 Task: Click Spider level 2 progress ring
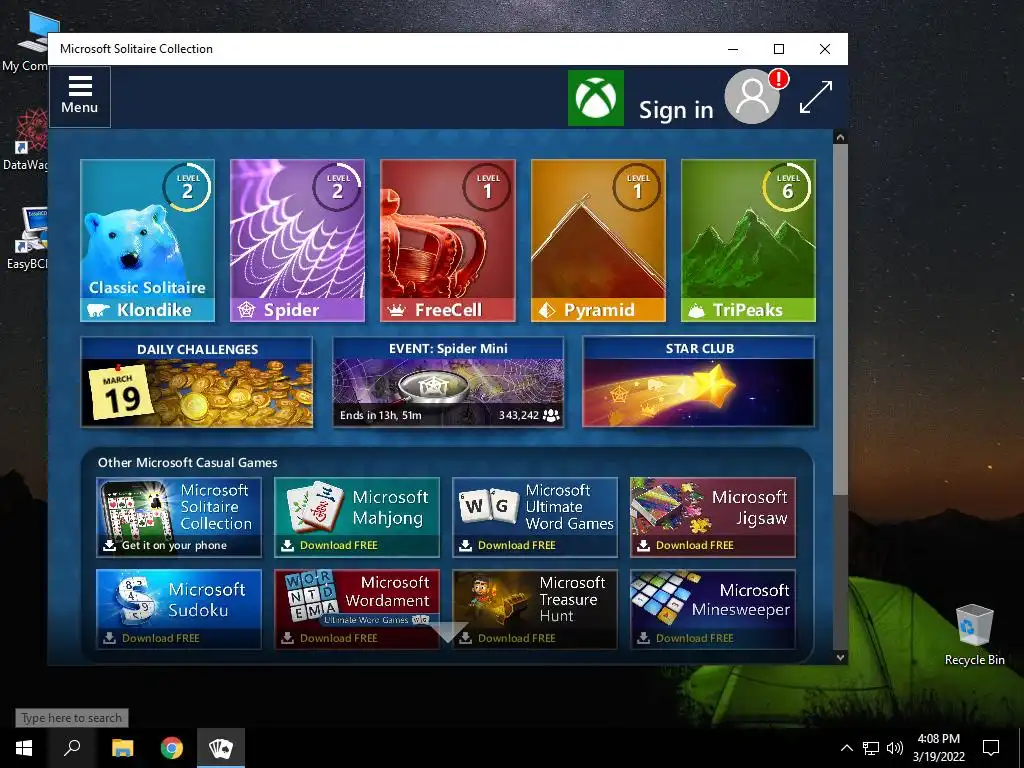pos(338,187)
